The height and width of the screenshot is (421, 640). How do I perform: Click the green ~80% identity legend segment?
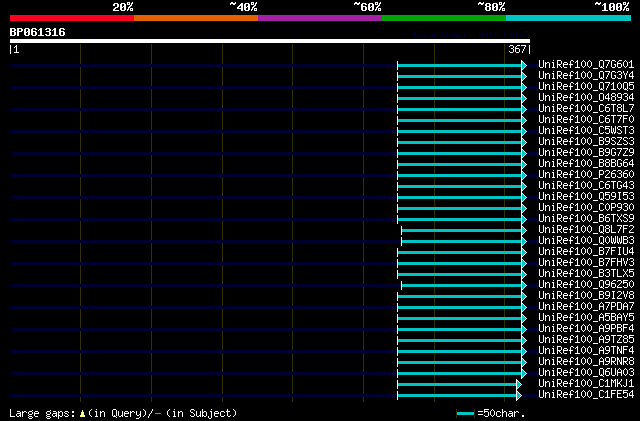tap(444, 18)
